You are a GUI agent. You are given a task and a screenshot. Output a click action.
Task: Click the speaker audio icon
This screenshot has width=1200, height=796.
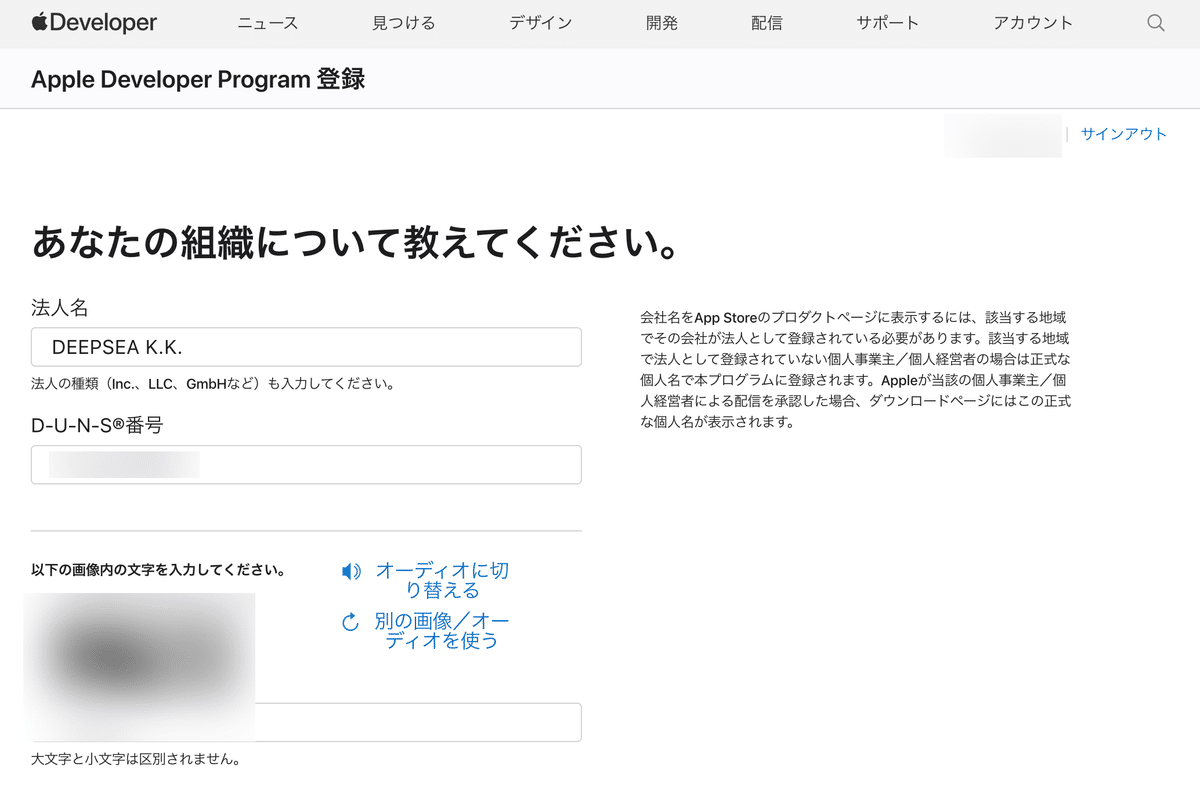click(x=351, y=572)
